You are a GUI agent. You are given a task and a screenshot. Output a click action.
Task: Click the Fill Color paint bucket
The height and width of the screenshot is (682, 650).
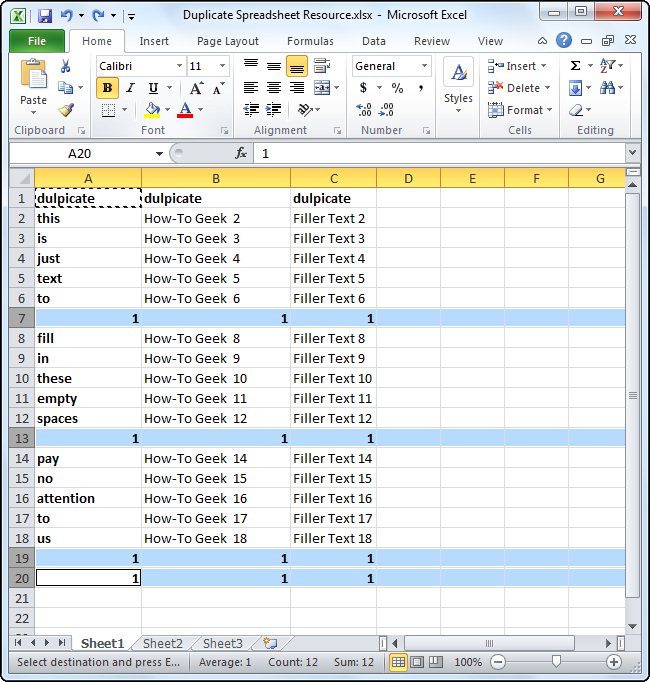[152, 110]
